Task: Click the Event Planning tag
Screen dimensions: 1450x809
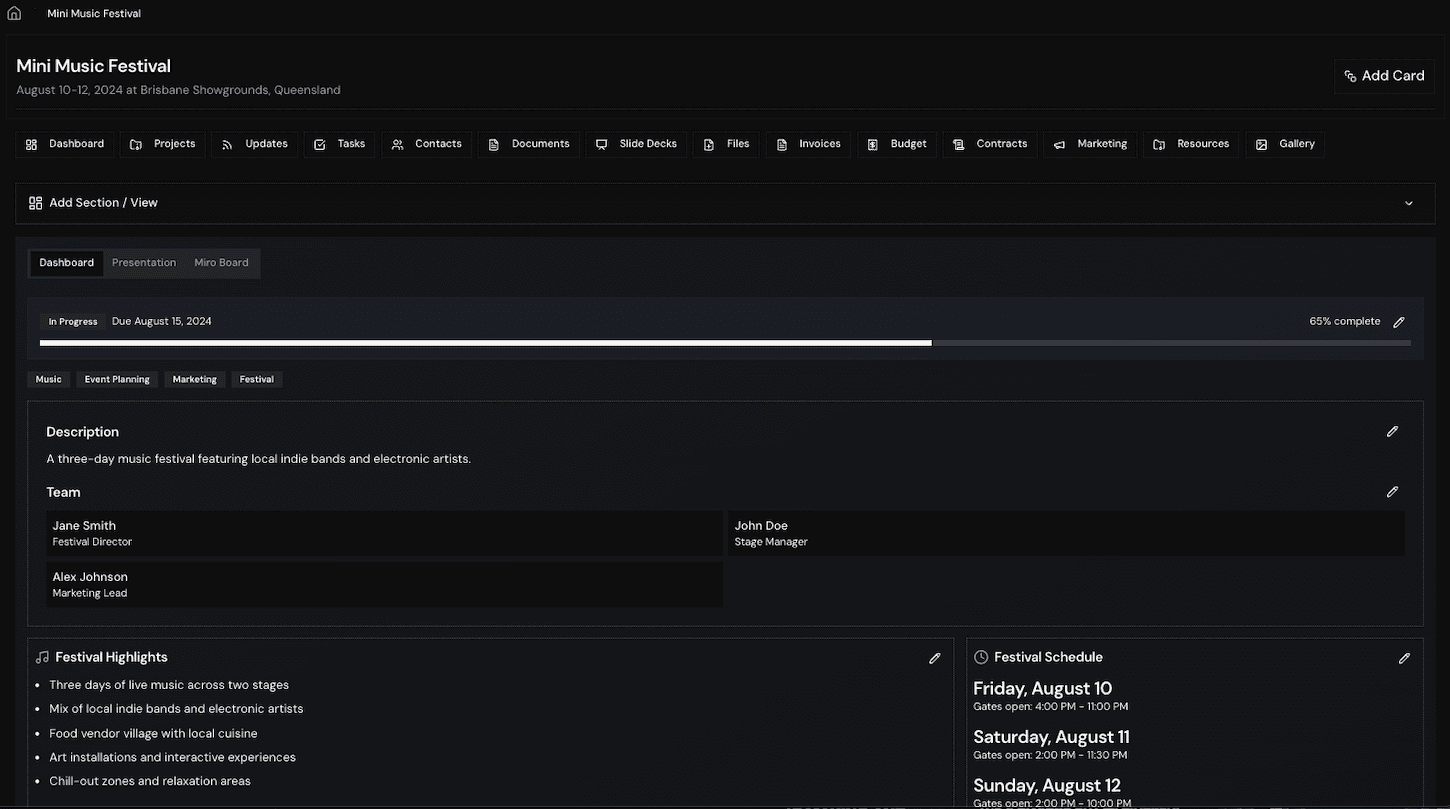Action: pos(117,380)
